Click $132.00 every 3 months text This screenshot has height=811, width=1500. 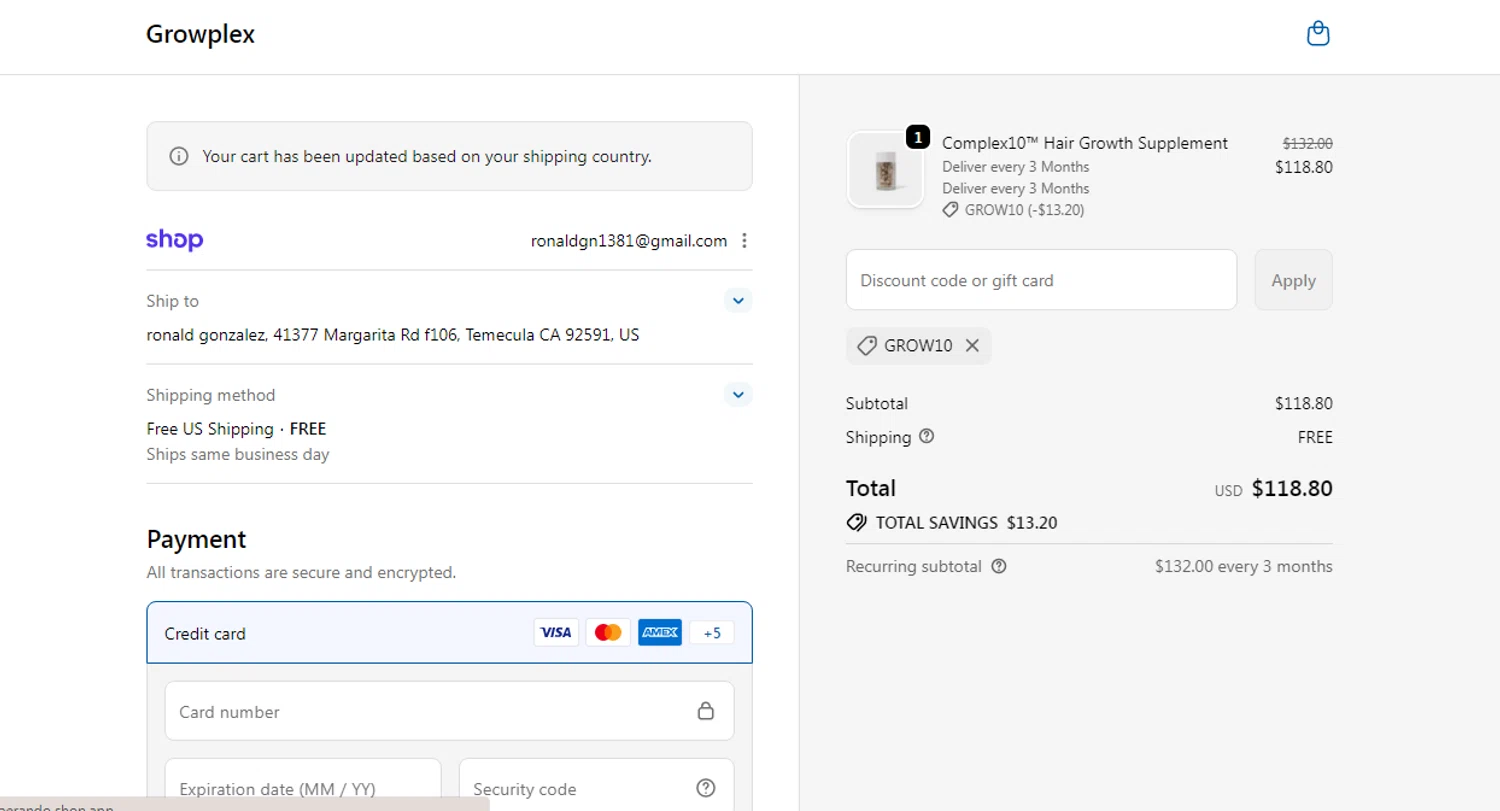pyautogui.click(x=1244, y=566)
